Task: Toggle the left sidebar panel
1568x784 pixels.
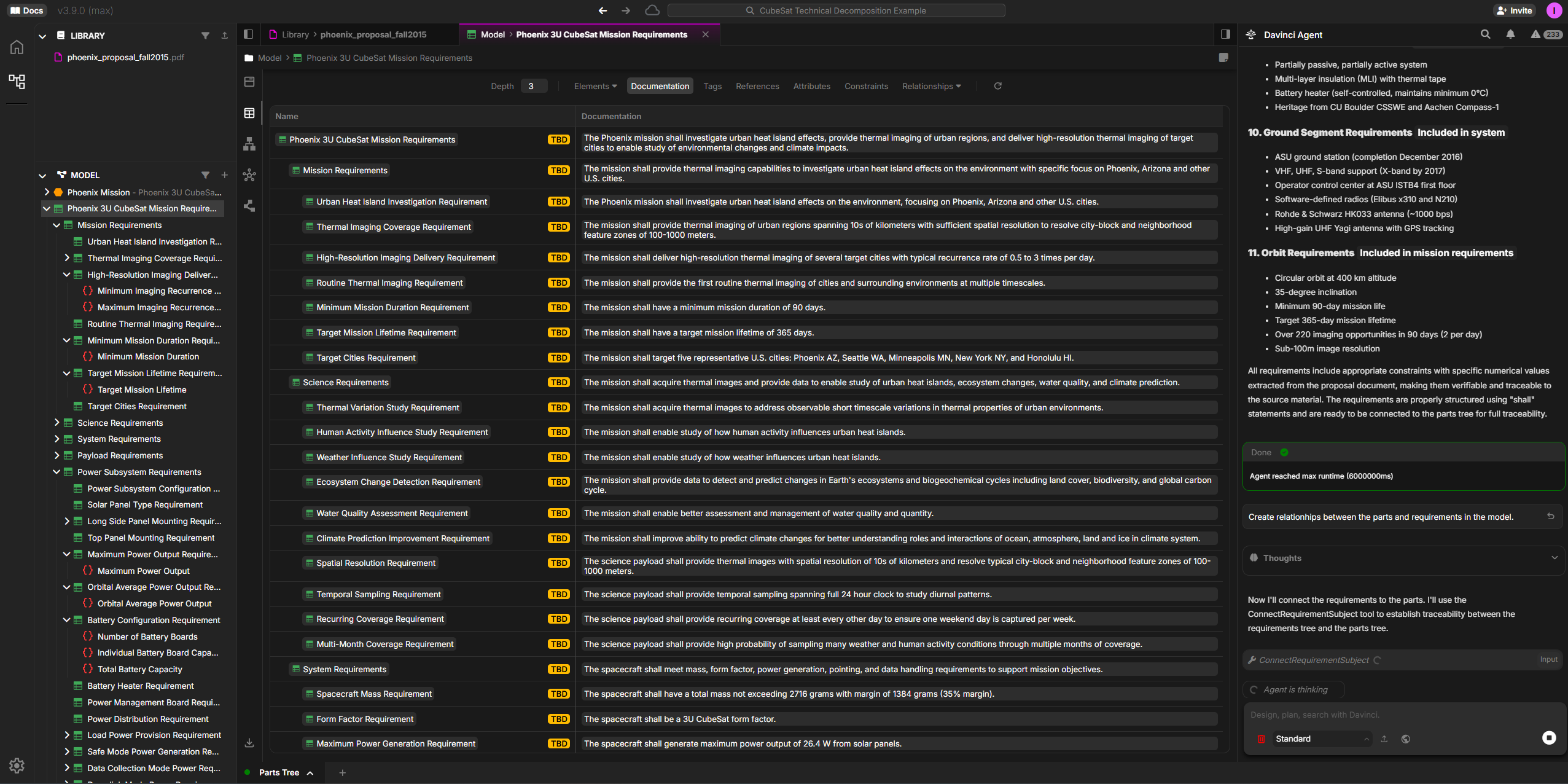Action: pos(248,34)
